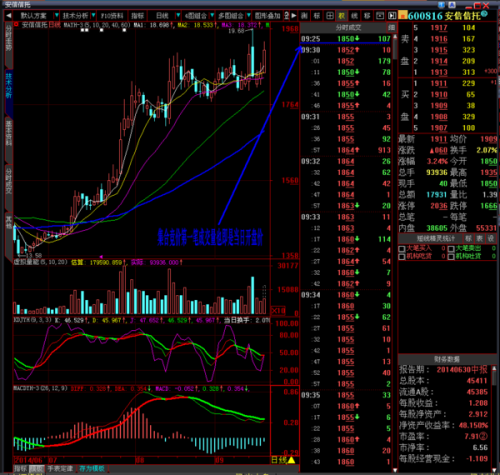
Task: Click the forward play arrow icon
Action: (x=294, y=15)
